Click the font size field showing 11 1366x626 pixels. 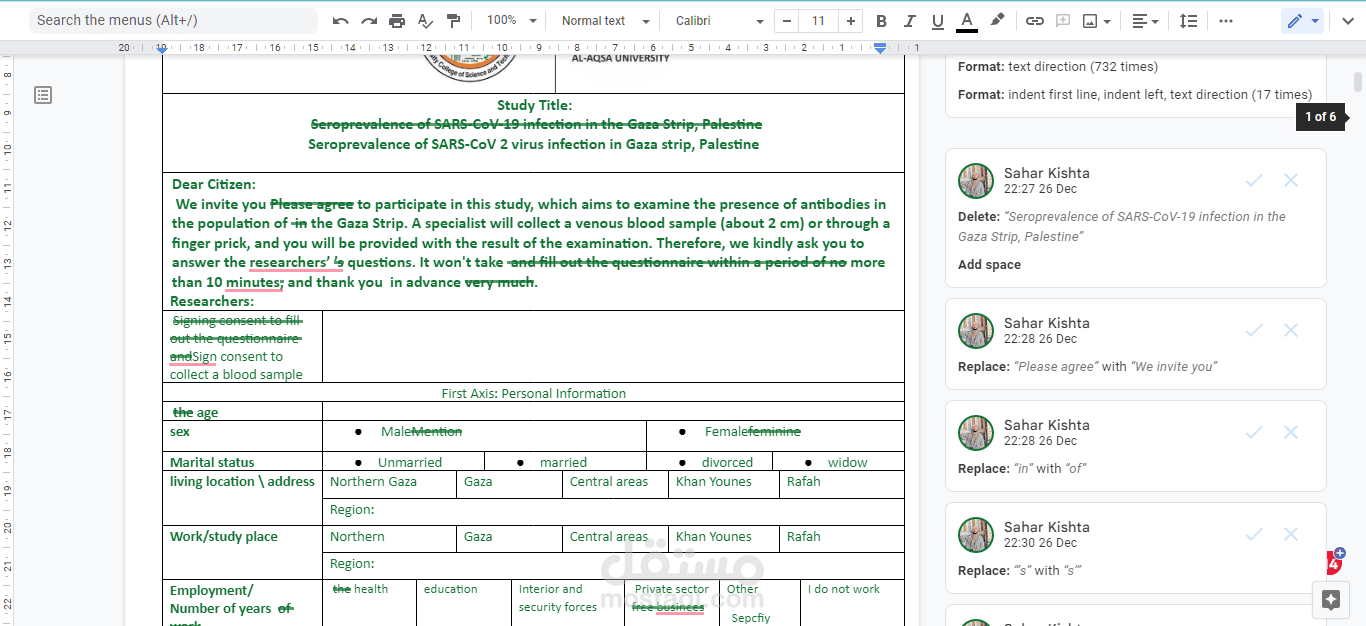point(819,21)
